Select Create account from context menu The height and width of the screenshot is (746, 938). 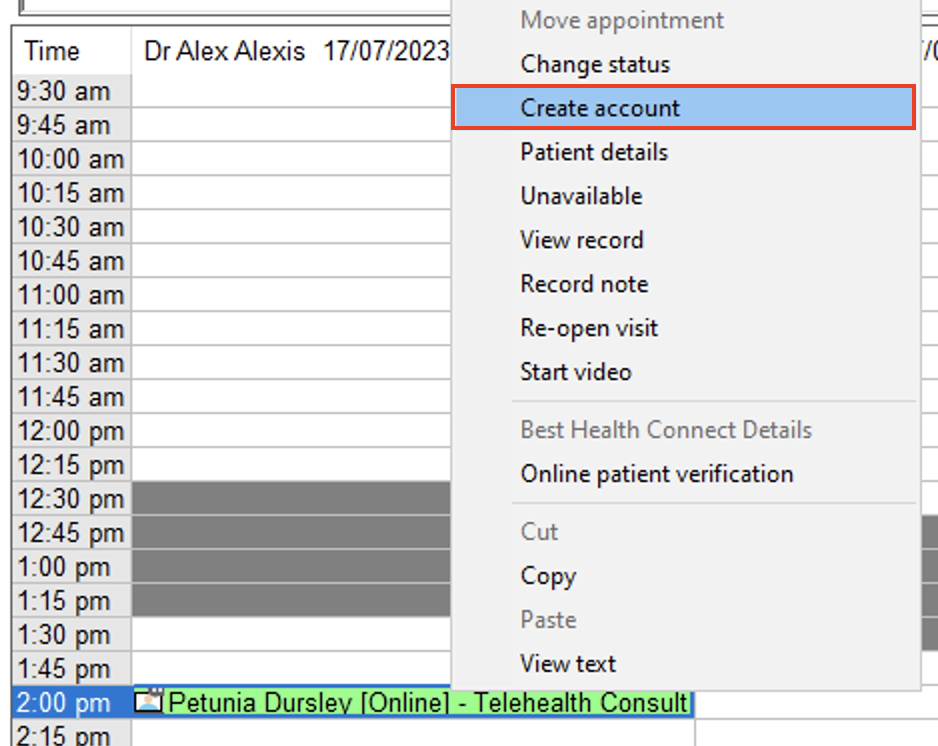600,108
